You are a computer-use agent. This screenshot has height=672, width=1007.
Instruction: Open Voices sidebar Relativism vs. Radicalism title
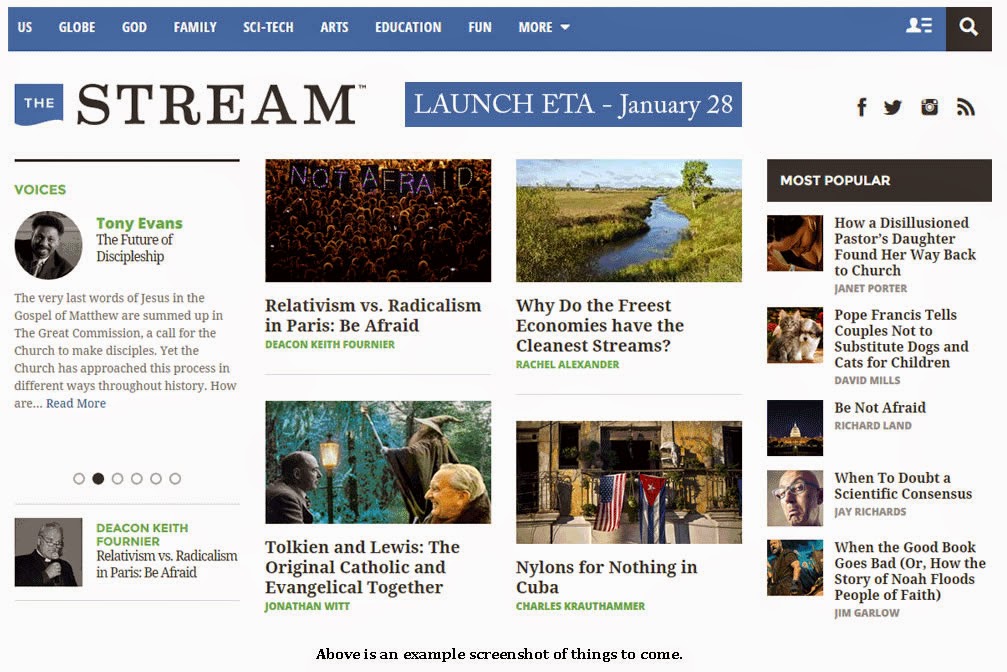[167, 564]
